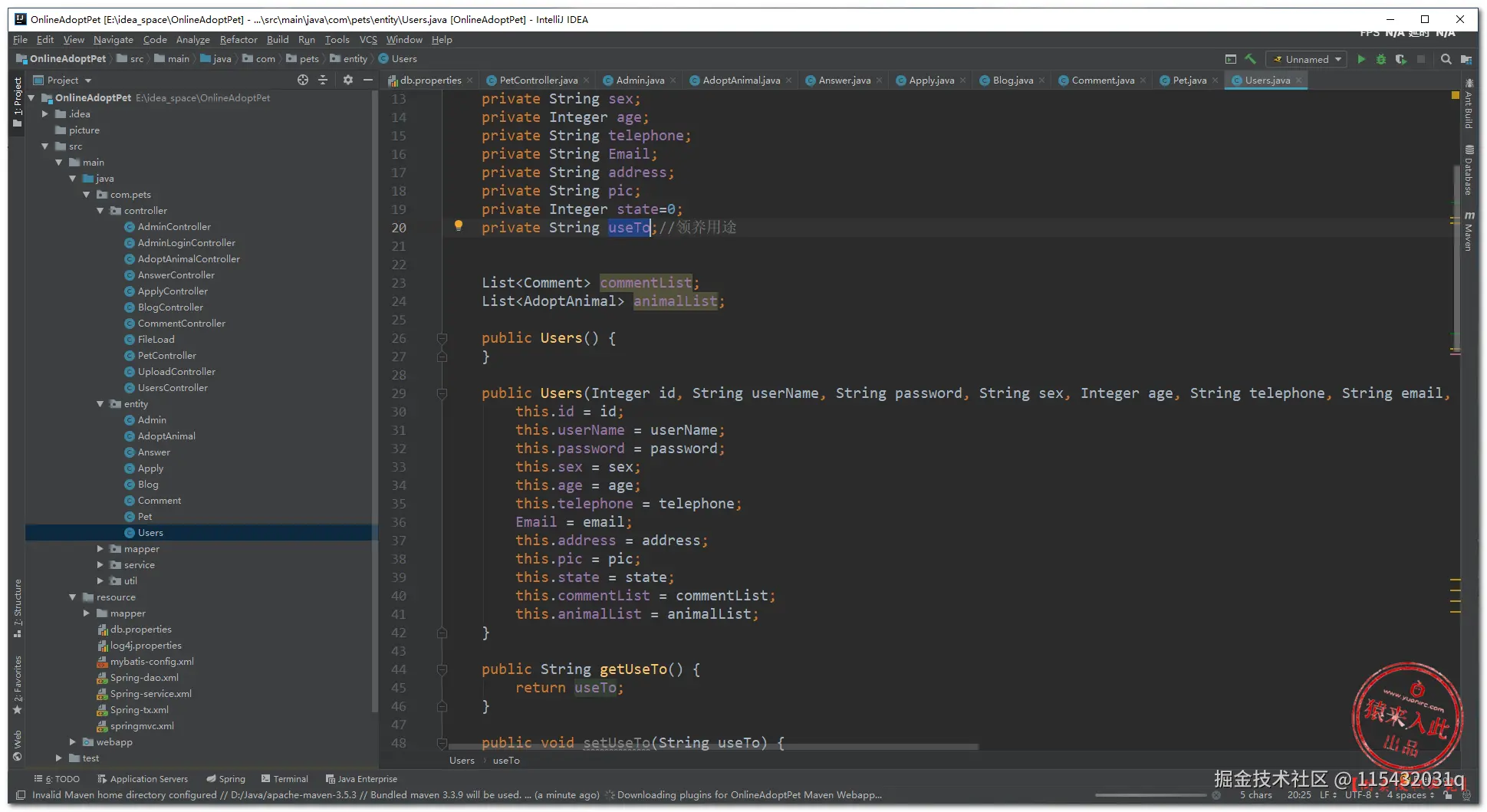Open the Terminal tool window button
This screenshot has width=1487, height=812.
[x=285, y=779]
